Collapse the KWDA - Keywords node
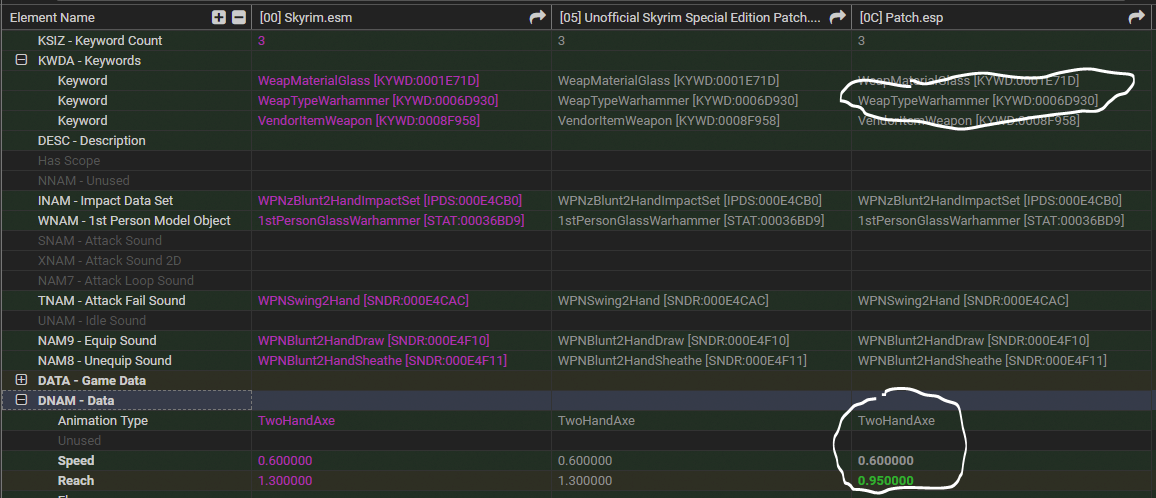Image resolution: width=1156 pixels, height=498 pixels. click(21, 60)
